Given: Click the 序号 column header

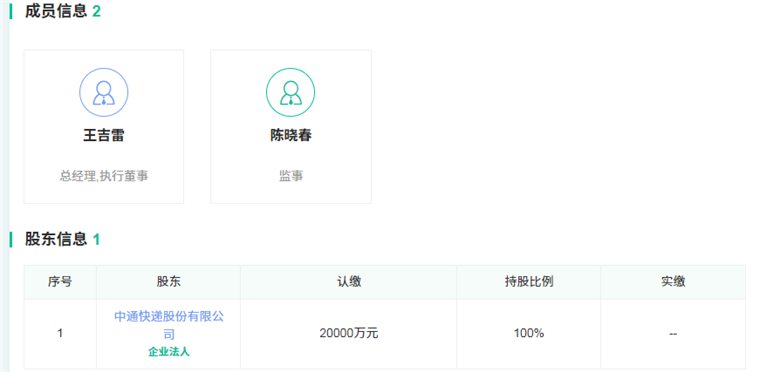Looking at the screenshot, I should pyautogui.click(x=60, y=282).
